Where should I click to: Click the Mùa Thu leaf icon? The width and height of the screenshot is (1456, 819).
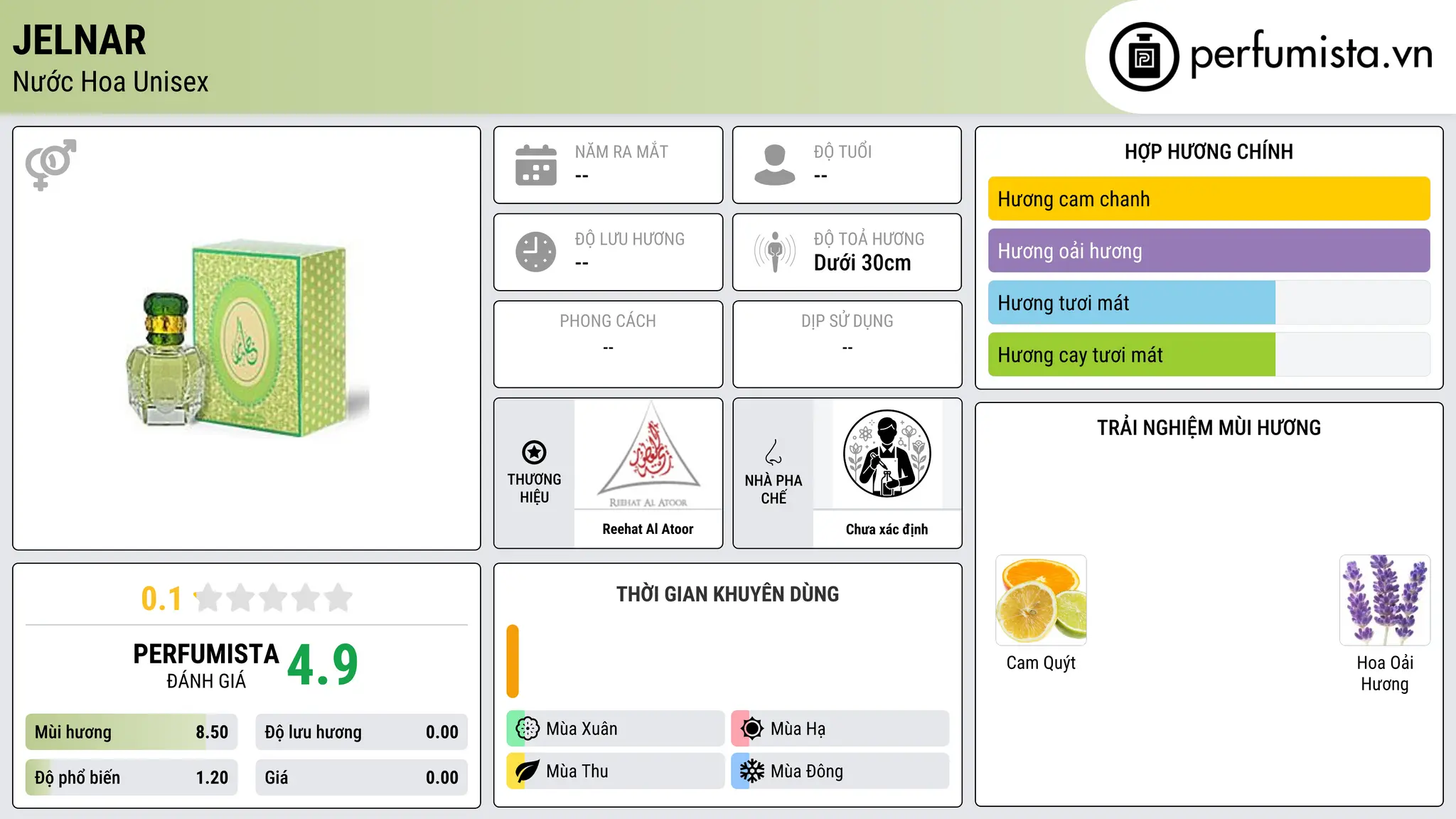click(x=528, y=771)
